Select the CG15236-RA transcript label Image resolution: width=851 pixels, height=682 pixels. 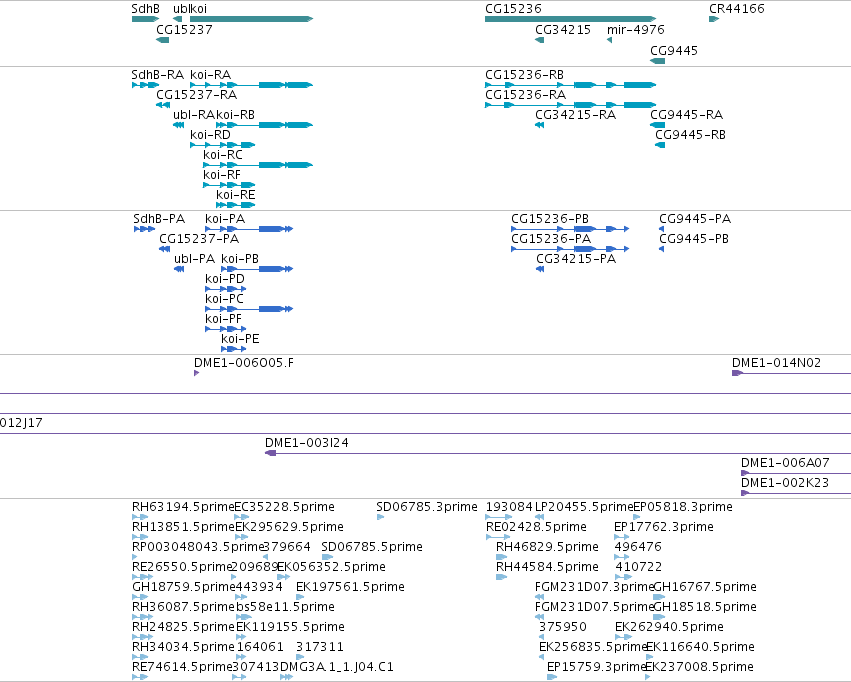(525, 95)
